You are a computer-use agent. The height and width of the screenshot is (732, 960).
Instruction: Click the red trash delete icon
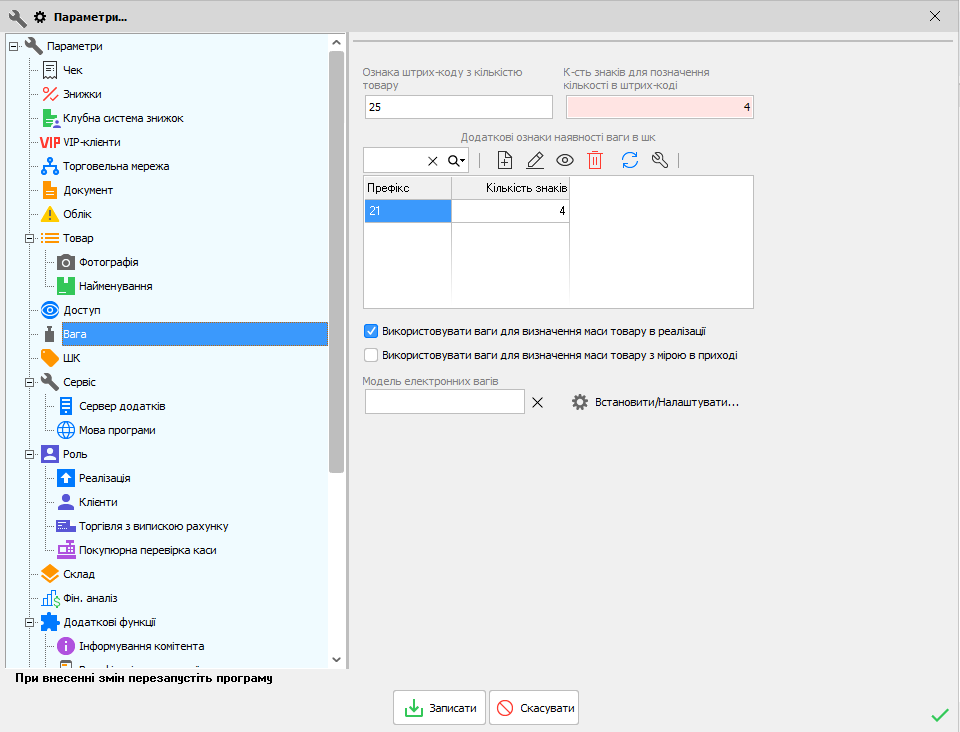(595, 160)
